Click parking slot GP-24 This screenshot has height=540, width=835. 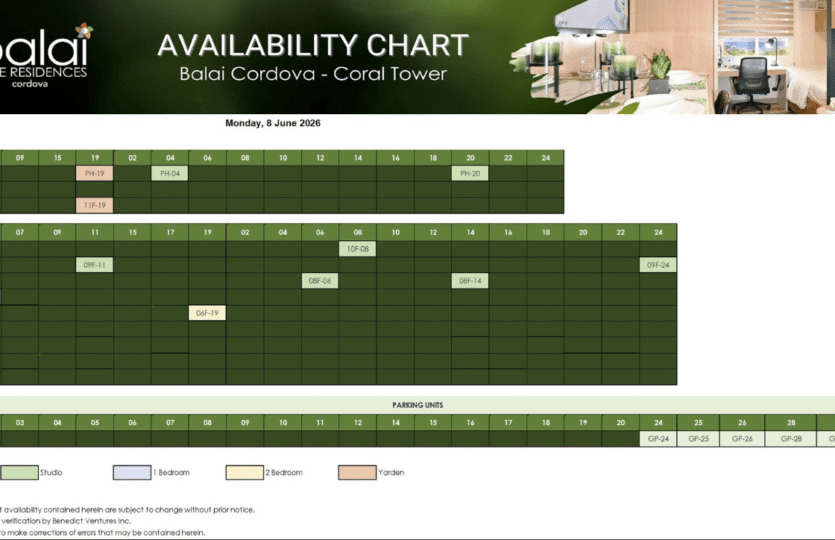coord(658,439)
